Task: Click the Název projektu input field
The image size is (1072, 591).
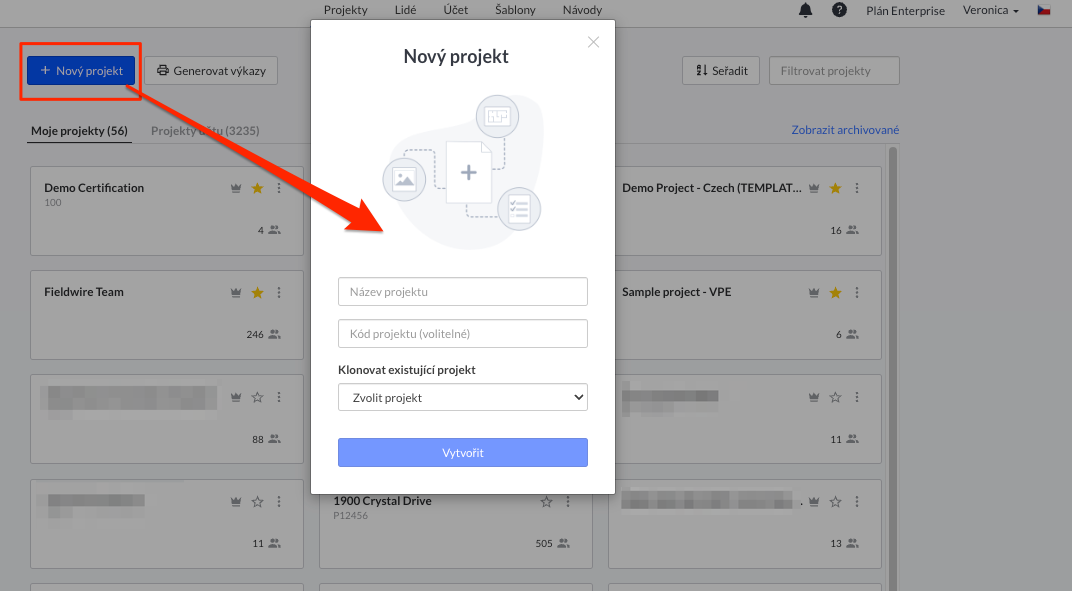Action: click(463, 292)
